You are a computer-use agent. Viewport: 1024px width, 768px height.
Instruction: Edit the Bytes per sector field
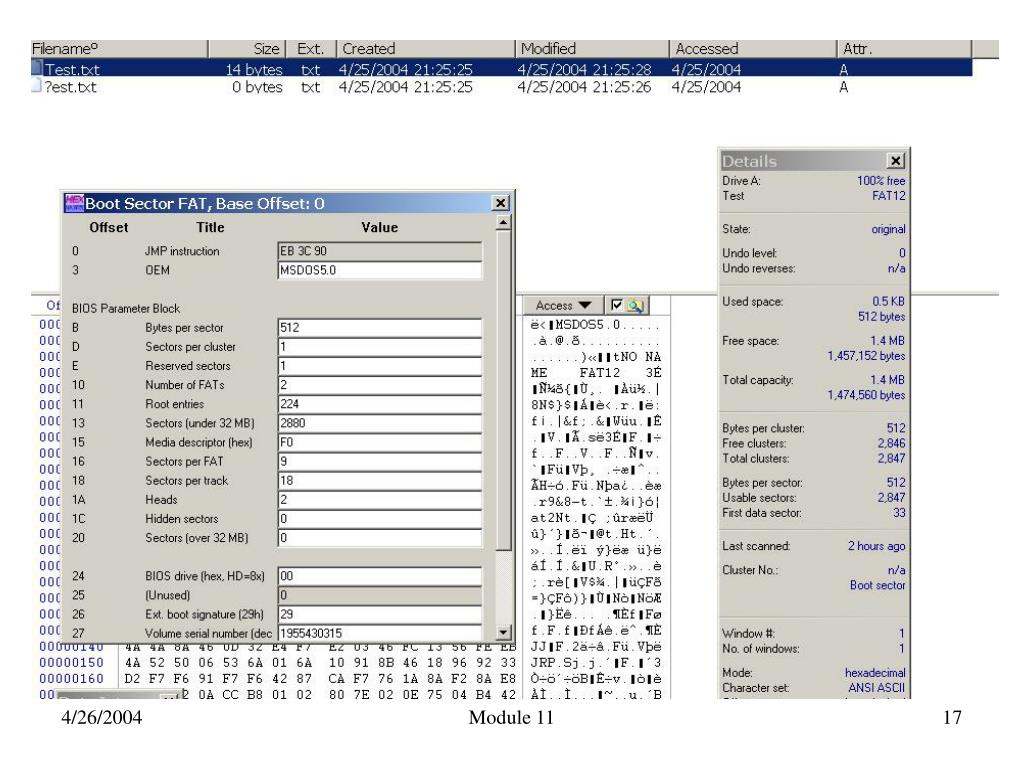379,328
